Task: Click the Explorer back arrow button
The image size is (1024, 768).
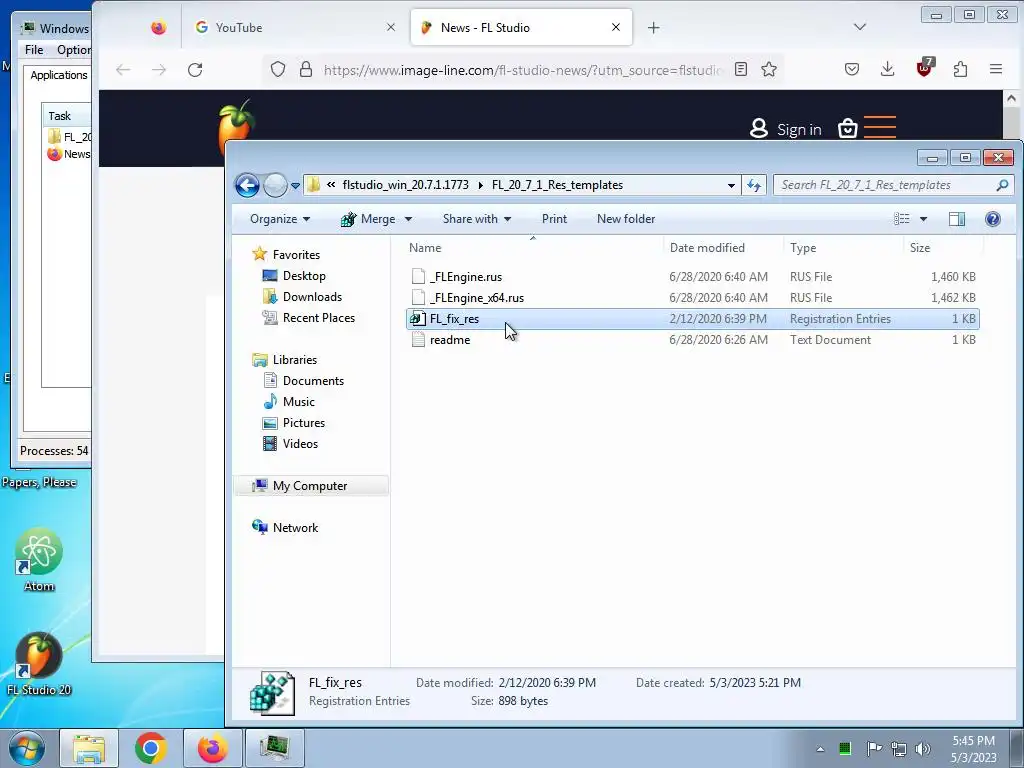Action: (247, 185)
